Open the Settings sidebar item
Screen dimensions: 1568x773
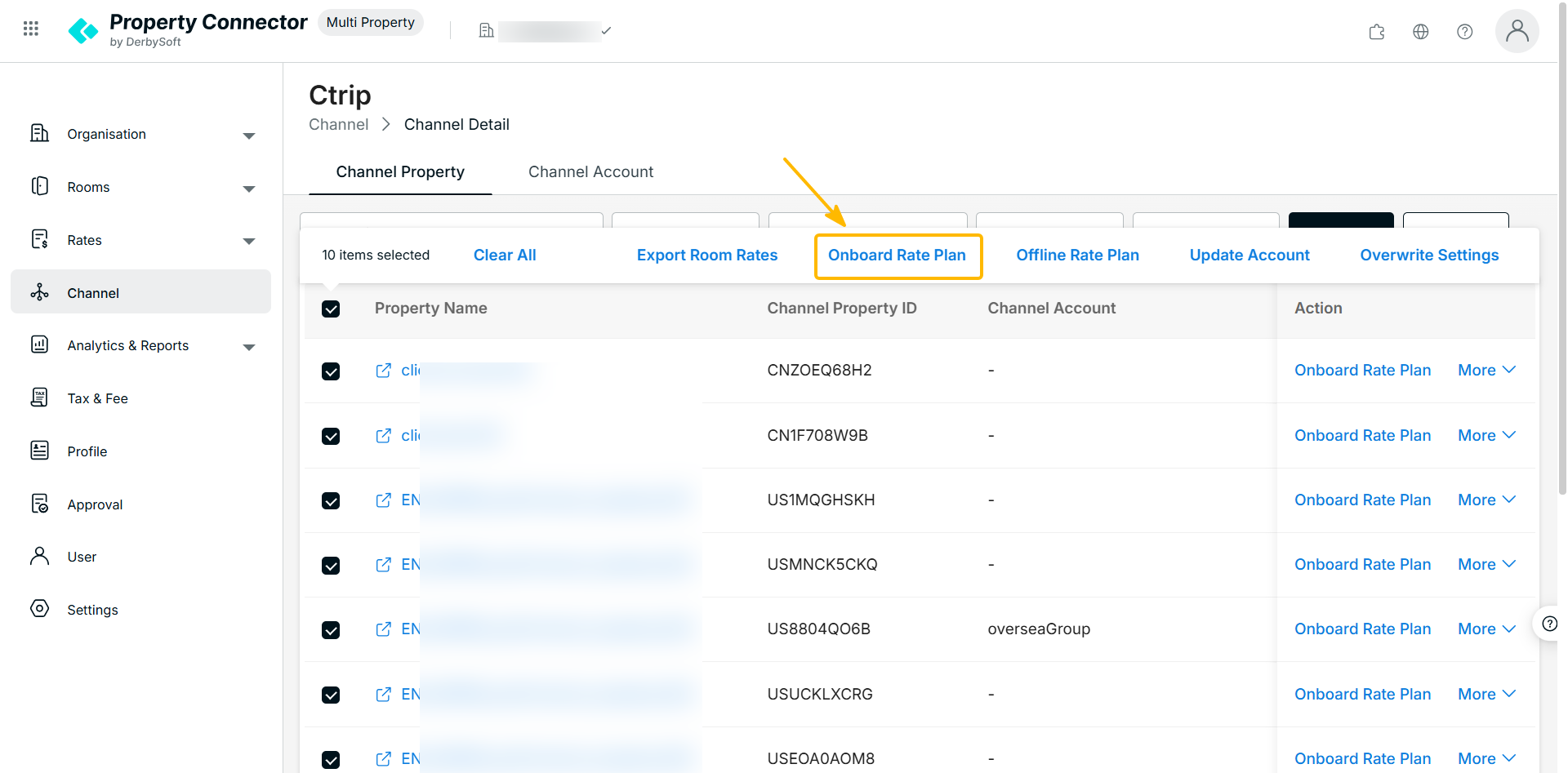click(x=140, y=610)
